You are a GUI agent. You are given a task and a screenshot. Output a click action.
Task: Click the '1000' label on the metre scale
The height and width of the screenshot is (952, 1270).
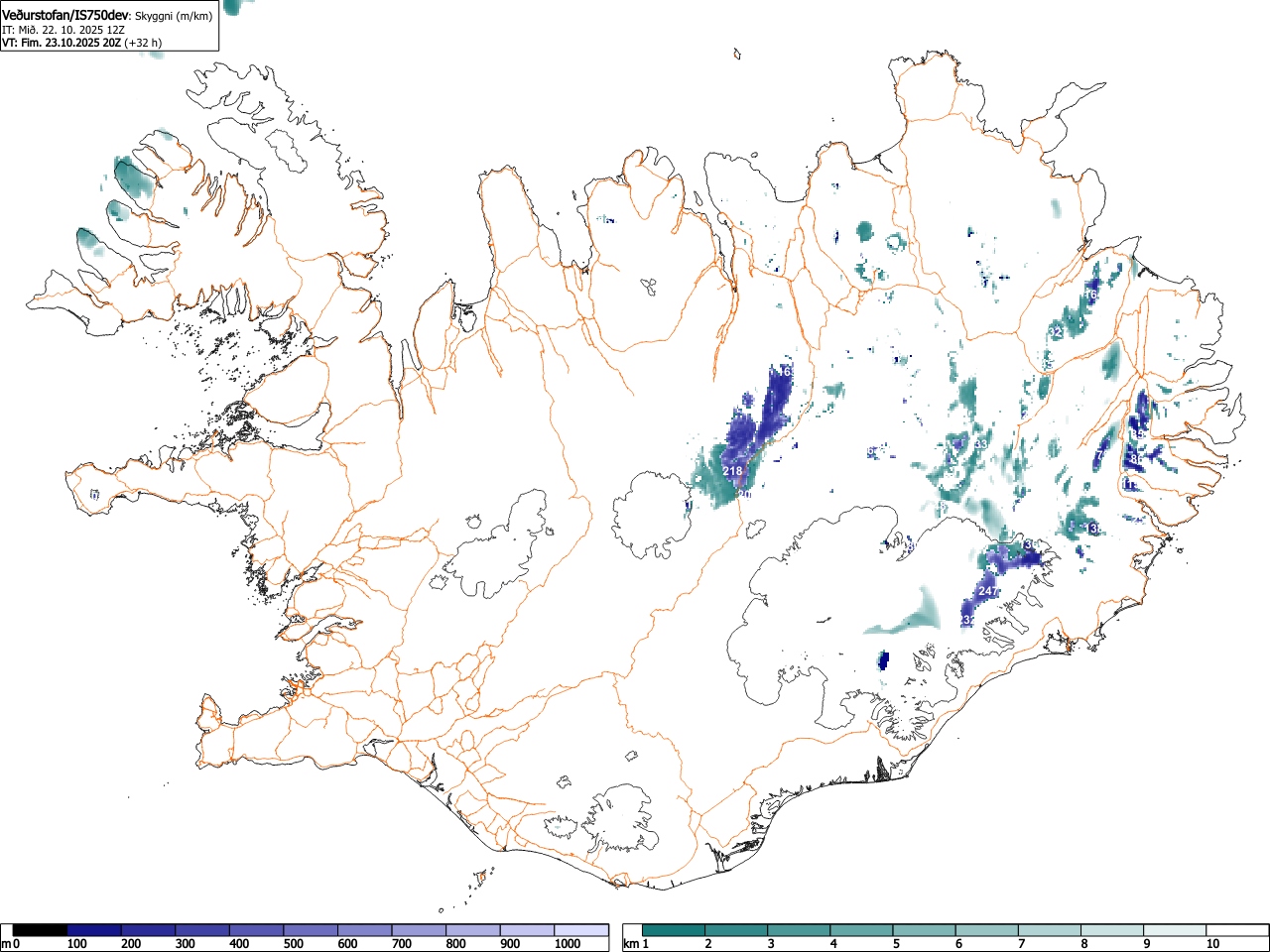point(568,944)
